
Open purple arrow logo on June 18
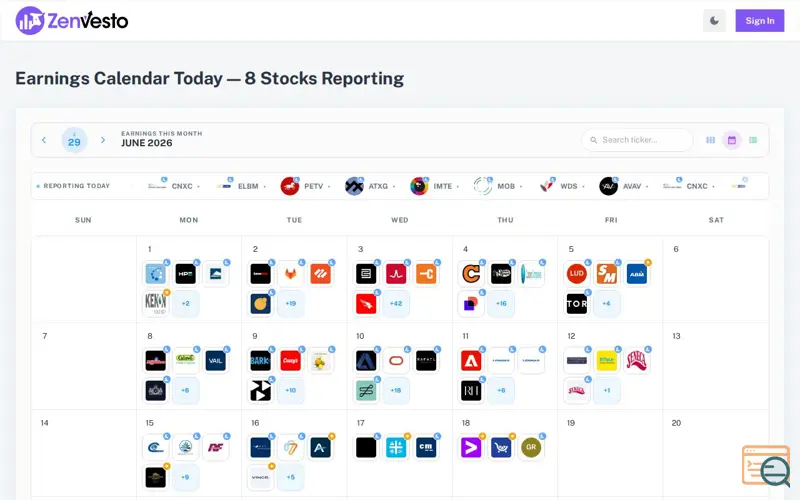point(471,447)
